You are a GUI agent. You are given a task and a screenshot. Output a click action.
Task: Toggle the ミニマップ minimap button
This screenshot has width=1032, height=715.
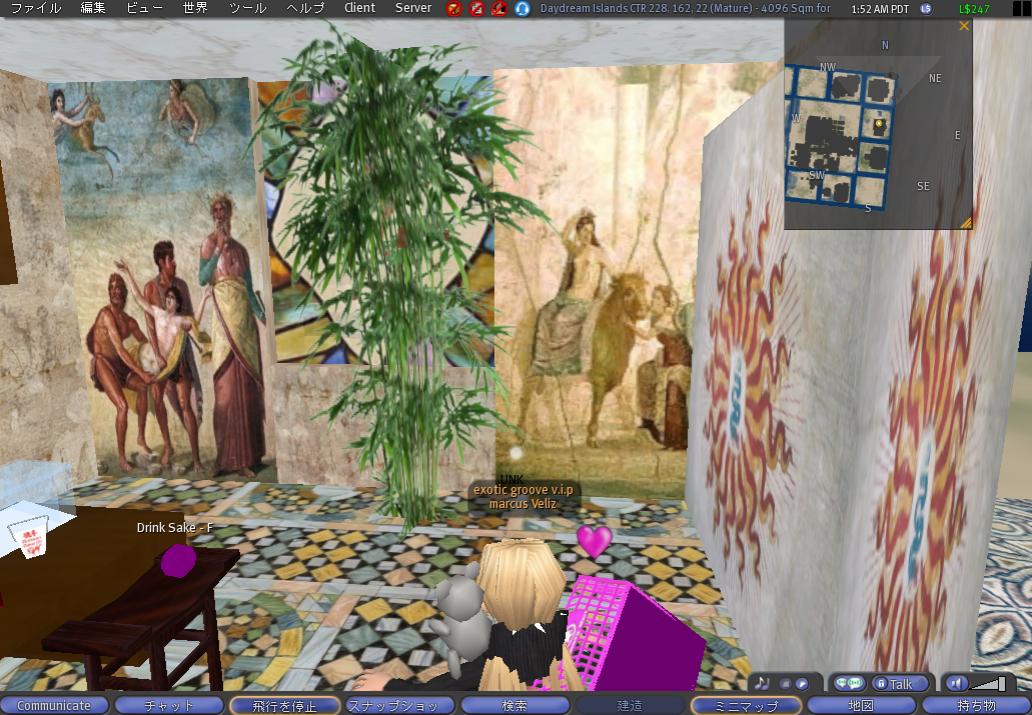745,705
